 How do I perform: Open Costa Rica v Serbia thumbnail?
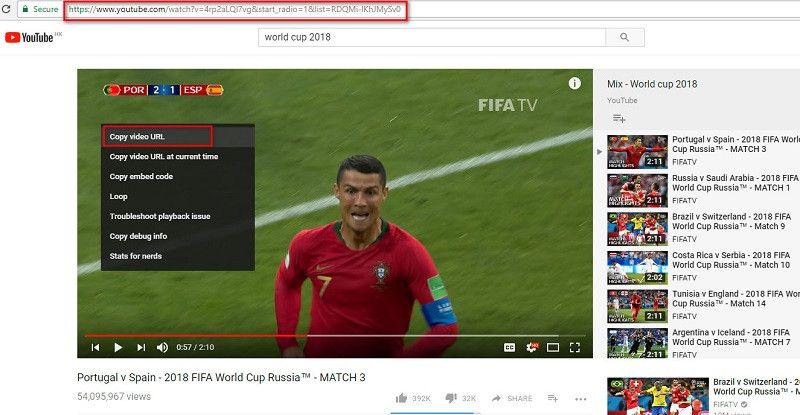coord(637,267)
